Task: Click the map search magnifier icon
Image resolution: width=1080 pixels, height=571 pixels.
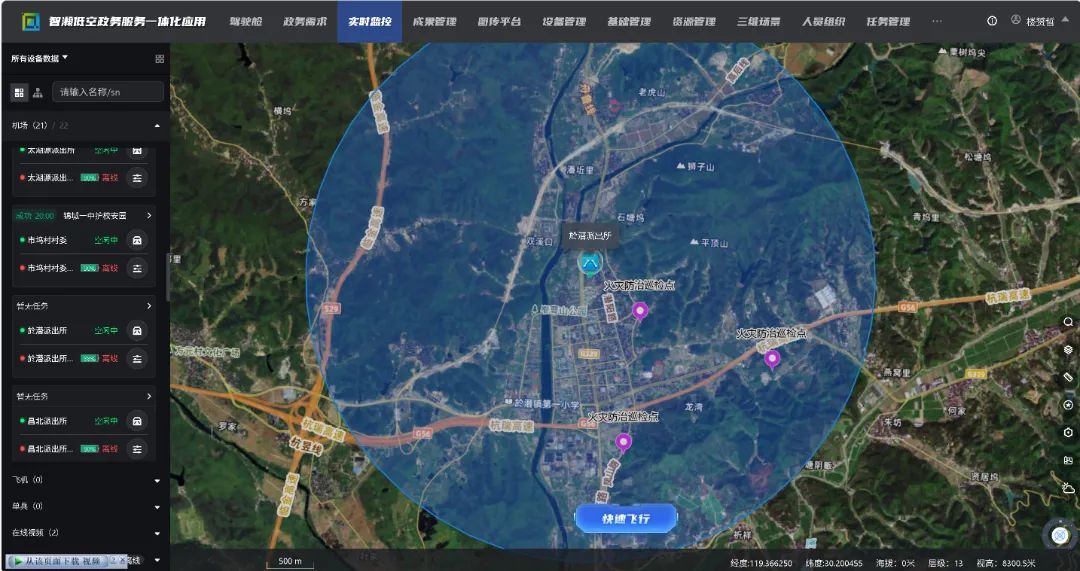Action: coord(1068,322)
